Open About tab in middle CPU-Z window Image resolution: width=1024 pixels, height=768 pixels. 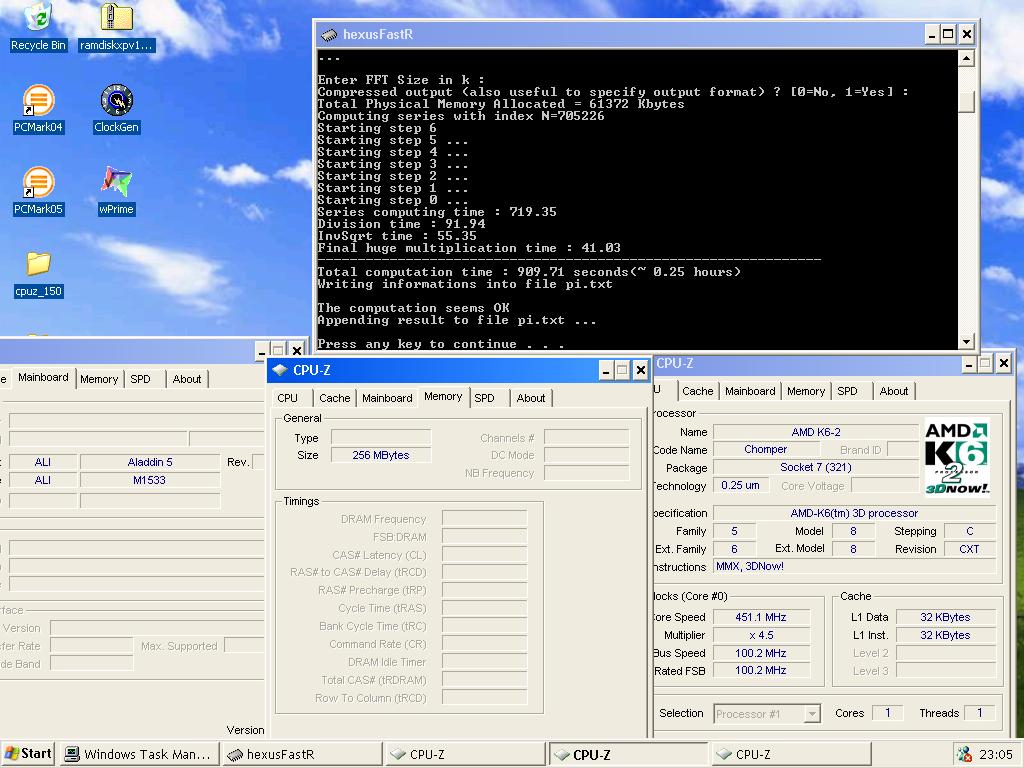click(x=531, y=398)
